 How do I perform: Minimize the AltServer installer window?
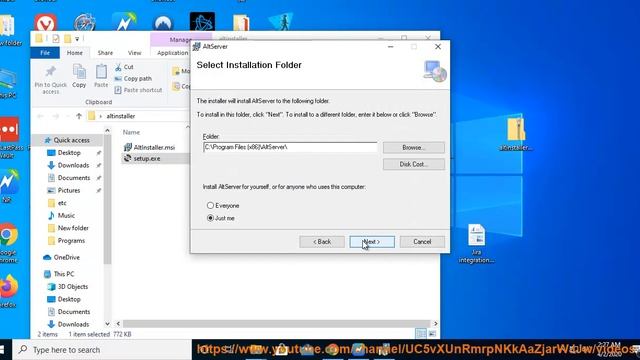click(391, 47)
